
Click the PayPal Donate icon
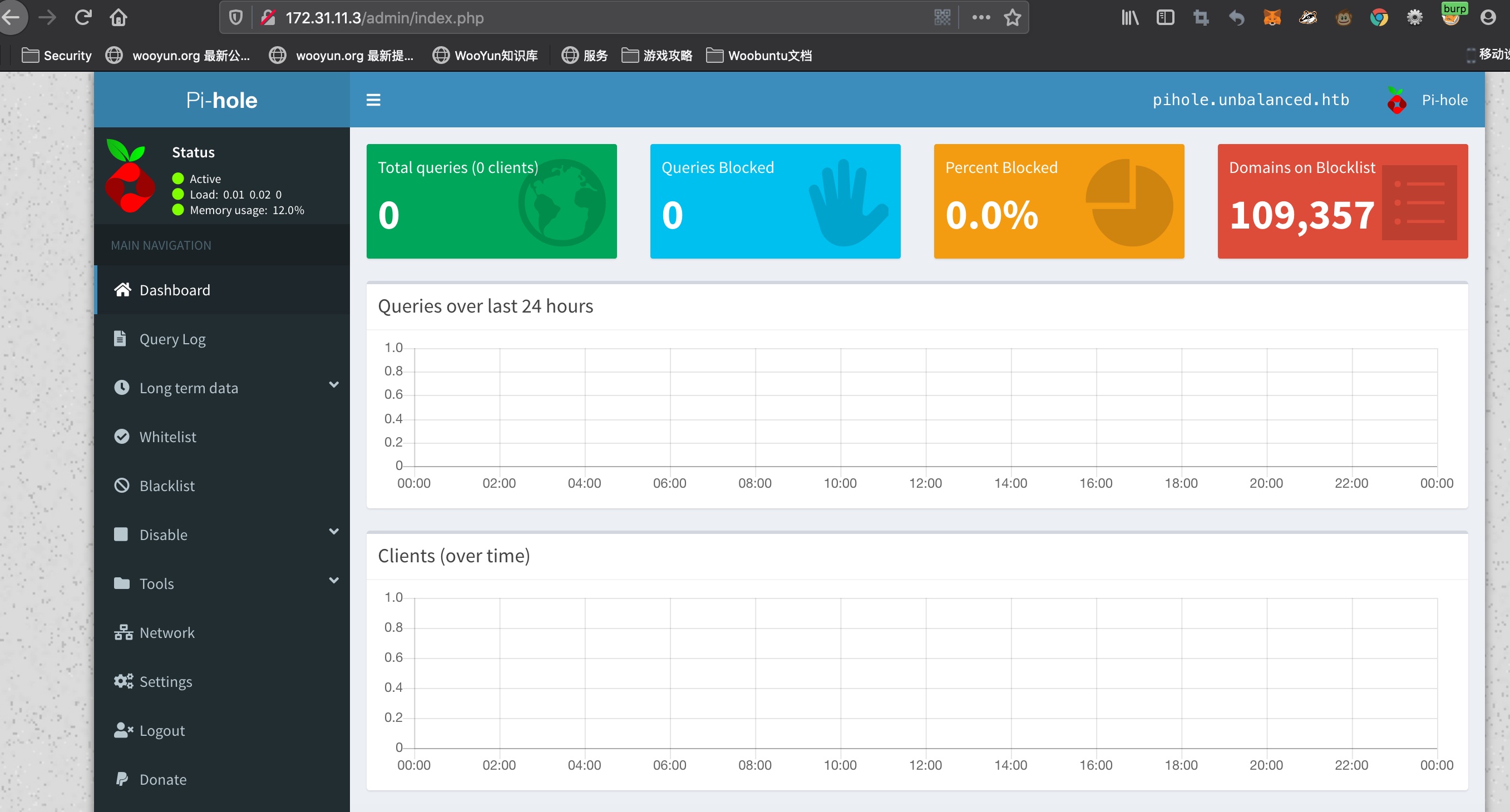click(x=122, y=779)
